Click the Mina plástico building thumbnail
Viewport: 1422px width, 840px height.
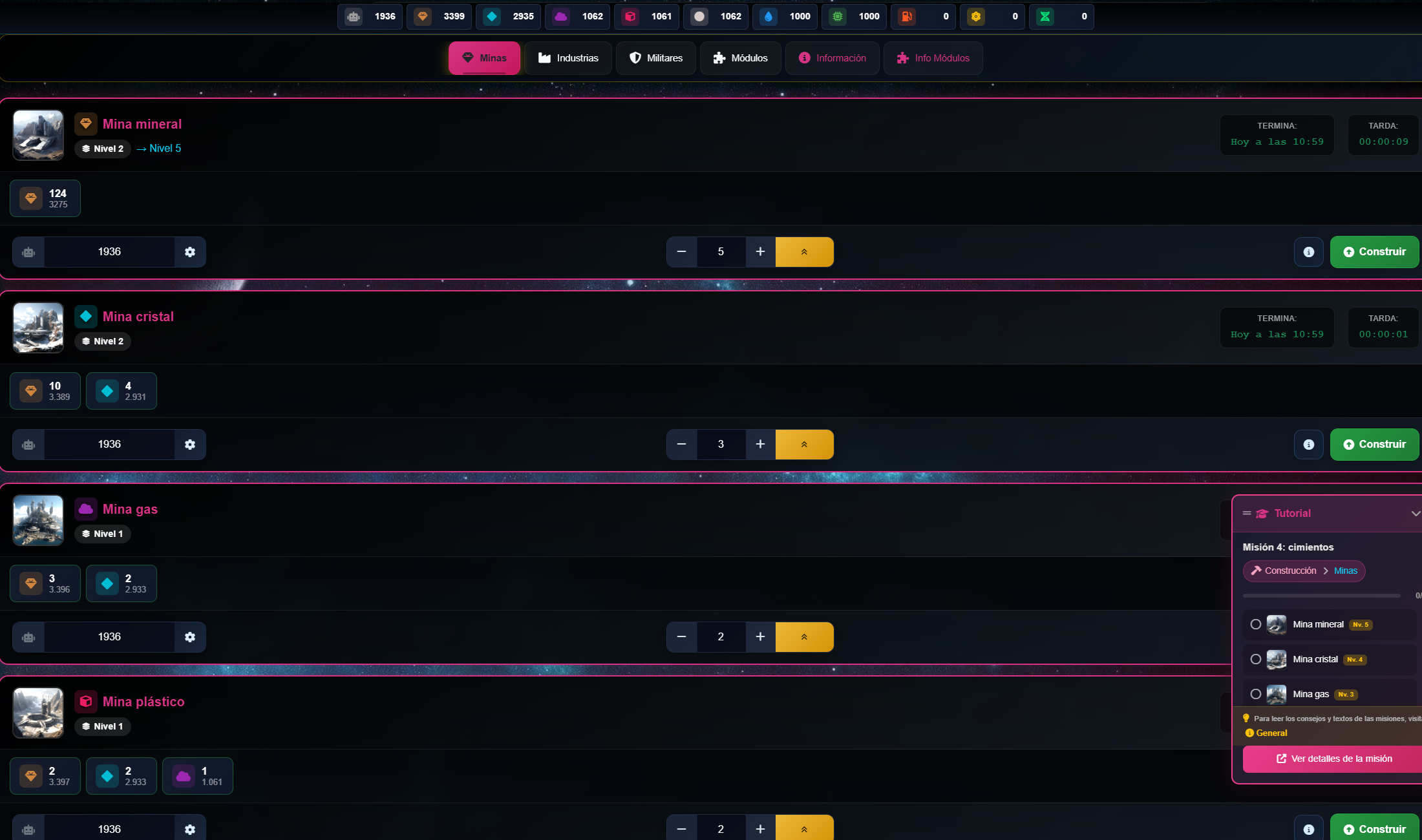tap(38, 713)
